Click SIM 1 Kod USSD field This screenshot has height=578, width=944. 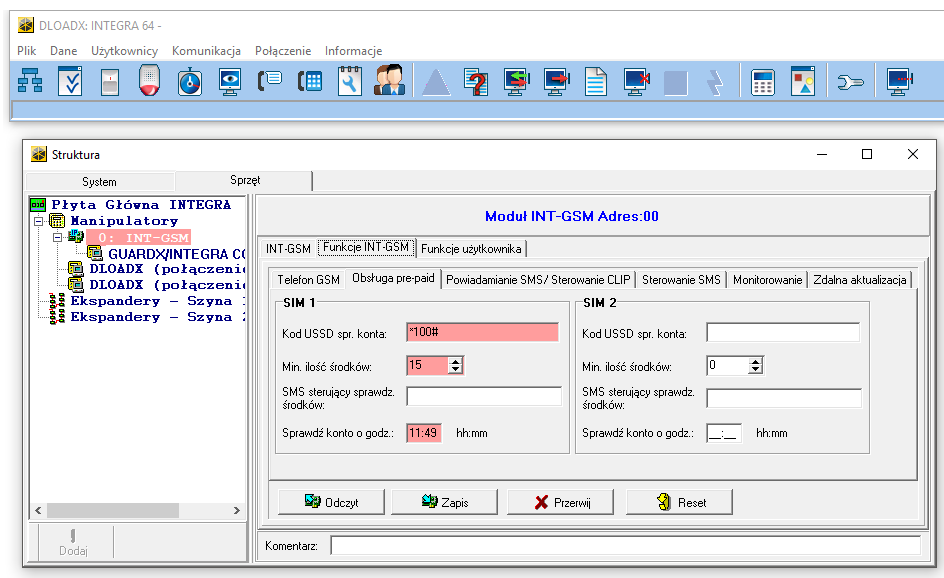pos(482,332)
